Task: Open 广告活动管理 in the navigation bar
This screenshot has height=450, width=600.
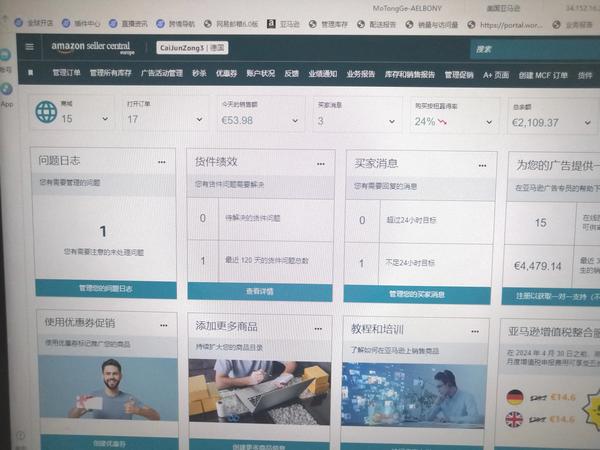Action: [161, 73]
